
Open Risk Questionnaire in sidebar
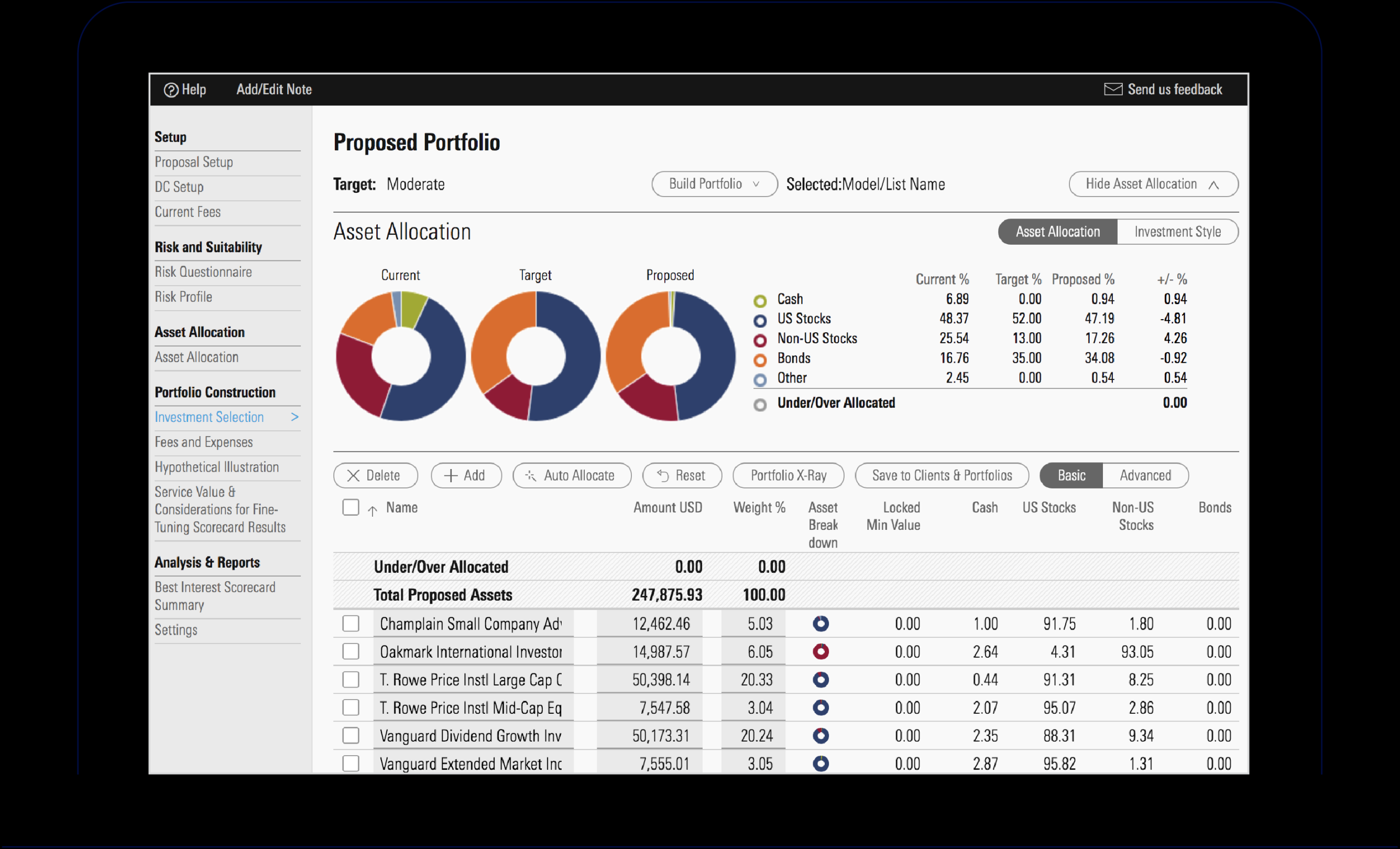(x=203, y=272)
